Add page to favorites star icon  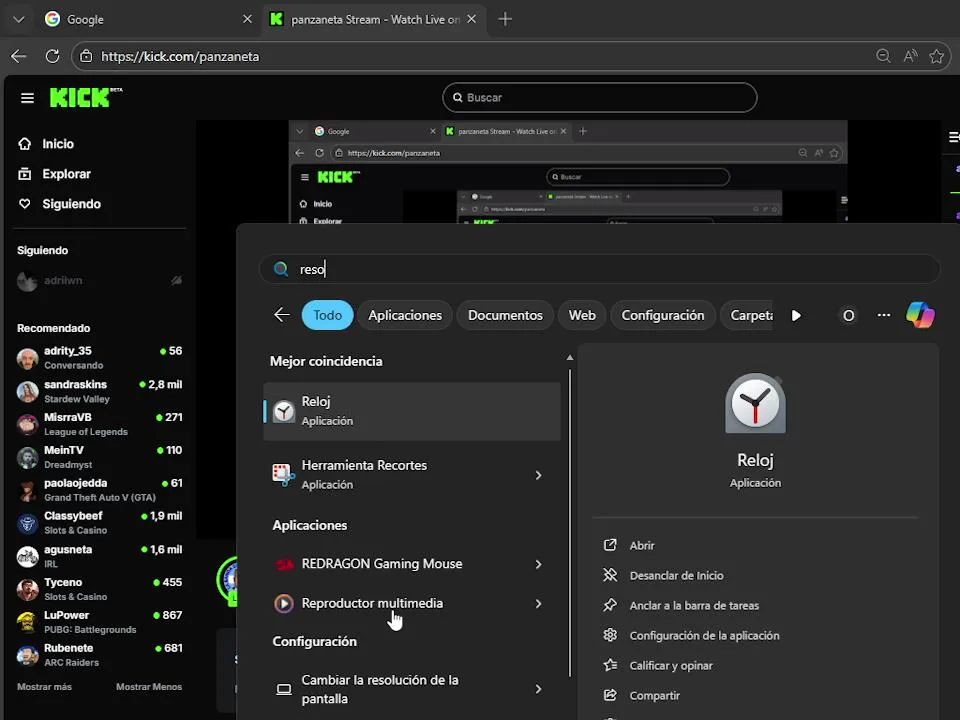[936, 56]
